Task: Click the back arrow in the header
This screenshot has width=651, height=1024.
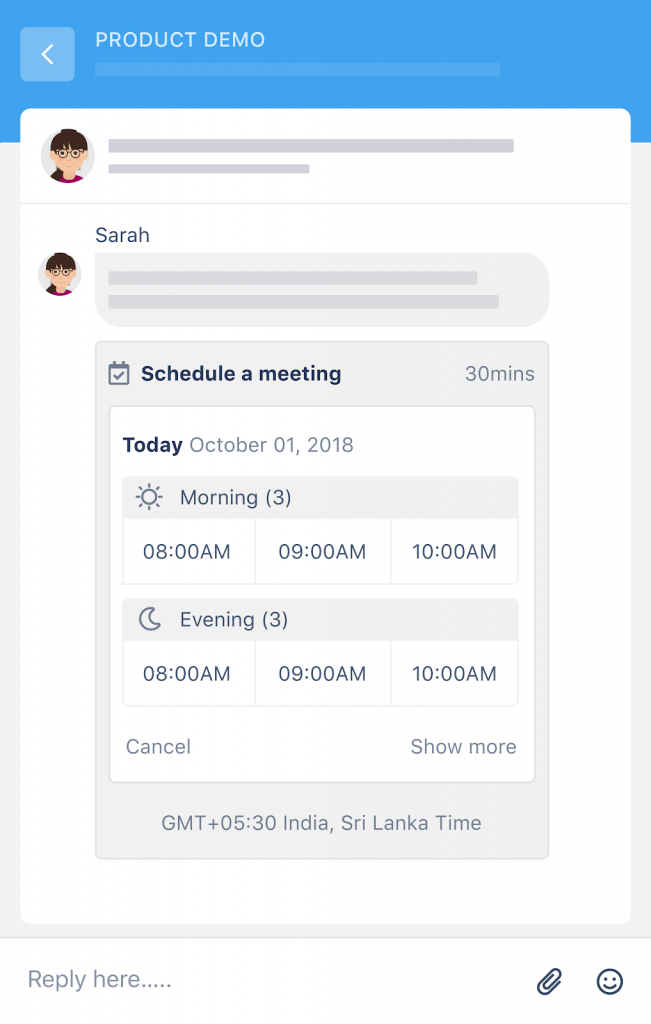Action: pos(47,54)
